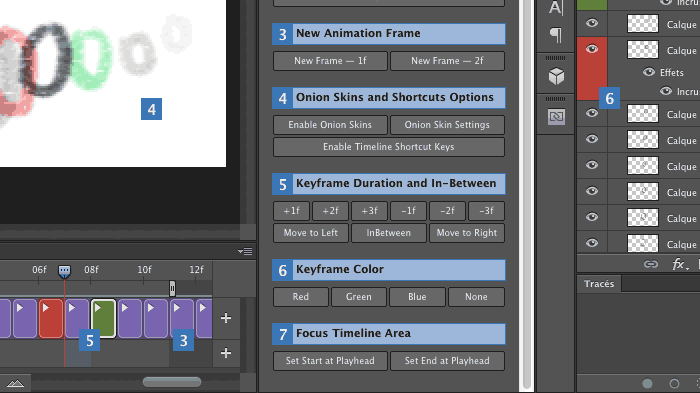The image size is (700, 393).
Task: Click New Frame — 1f button
Action: 330,61
